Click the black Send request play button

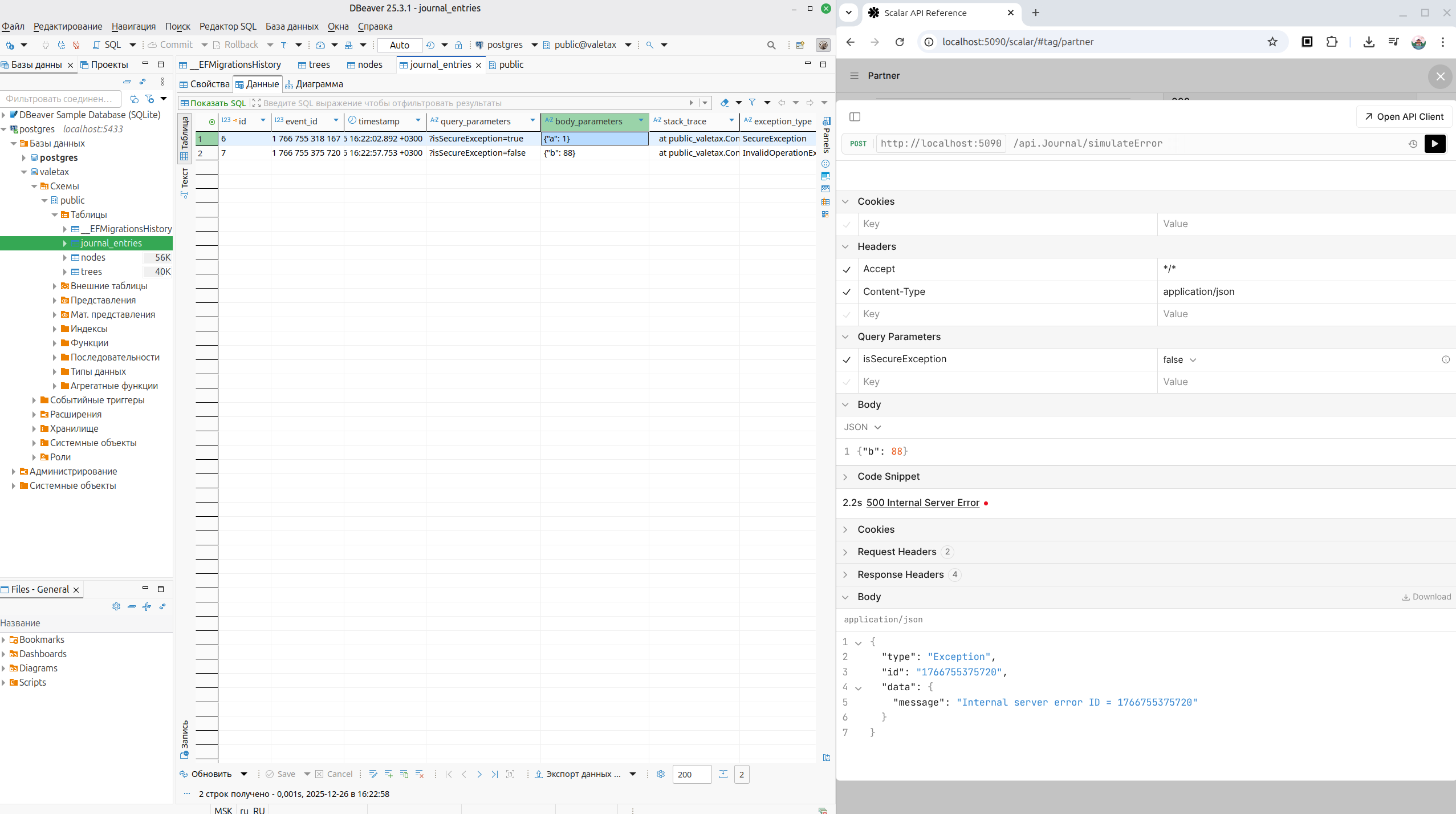click(x=1434, y=144)
